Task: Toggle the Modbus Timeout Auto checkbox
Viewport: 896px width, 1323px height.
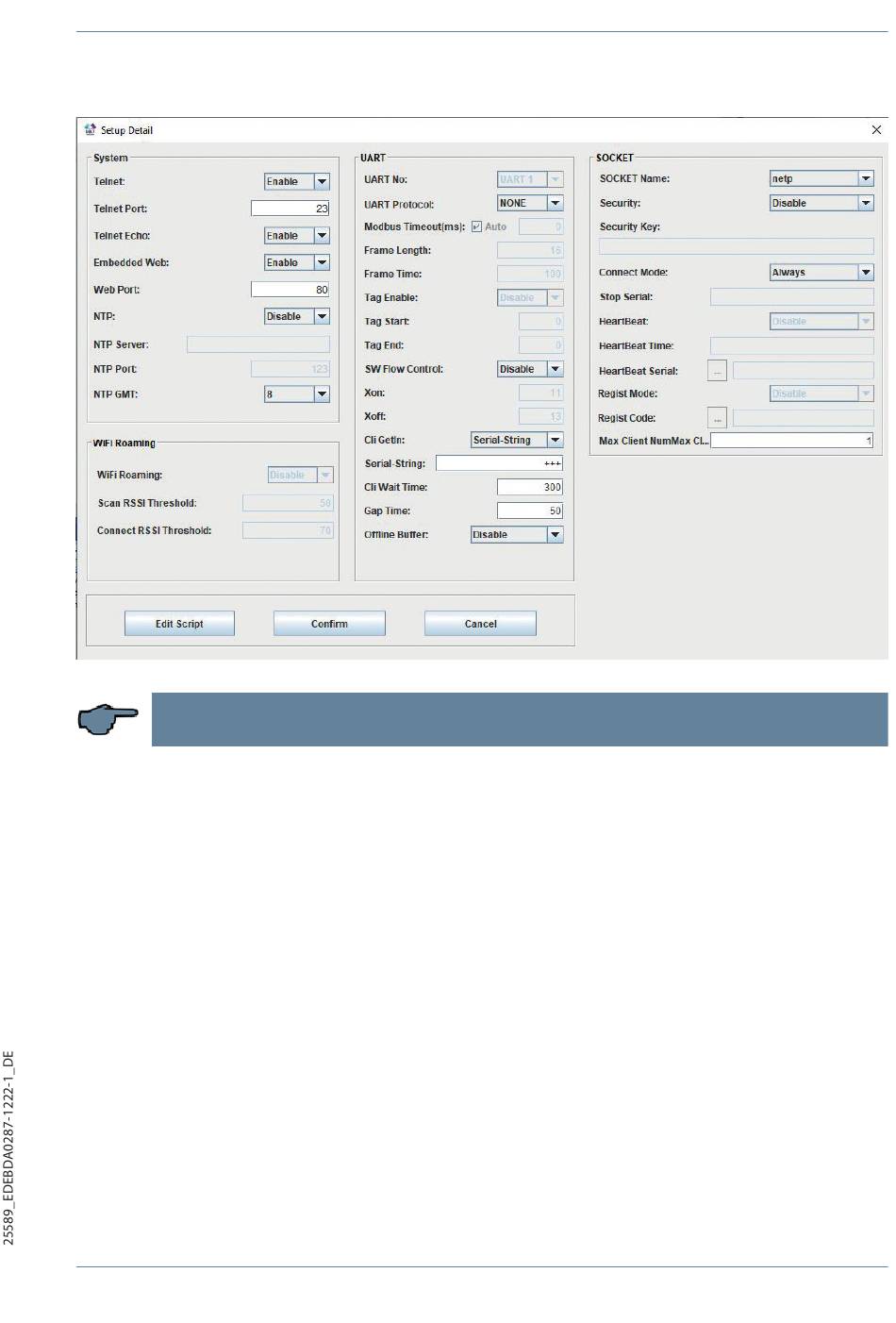Action: [x=476, y=226]
